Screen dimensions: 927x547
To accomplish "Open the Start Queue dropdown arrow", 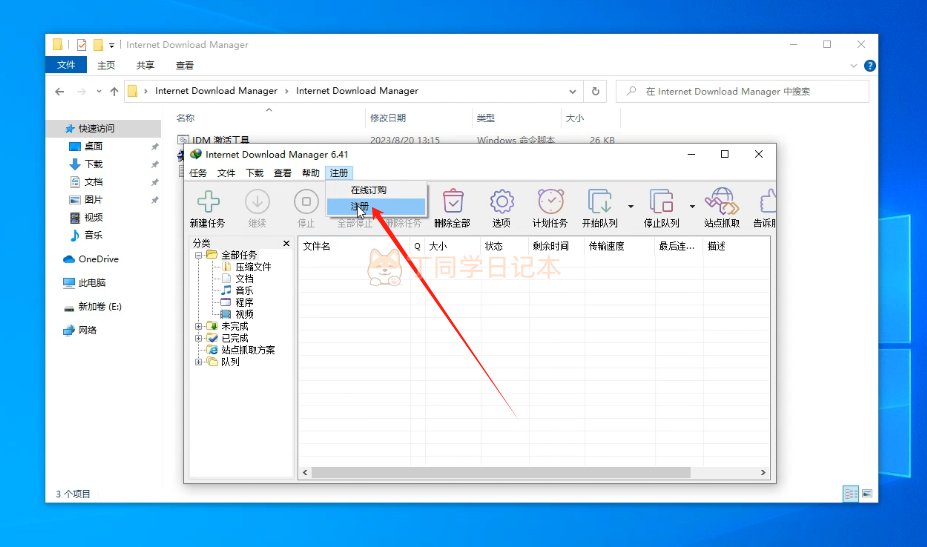I will (x=631, y=206).
